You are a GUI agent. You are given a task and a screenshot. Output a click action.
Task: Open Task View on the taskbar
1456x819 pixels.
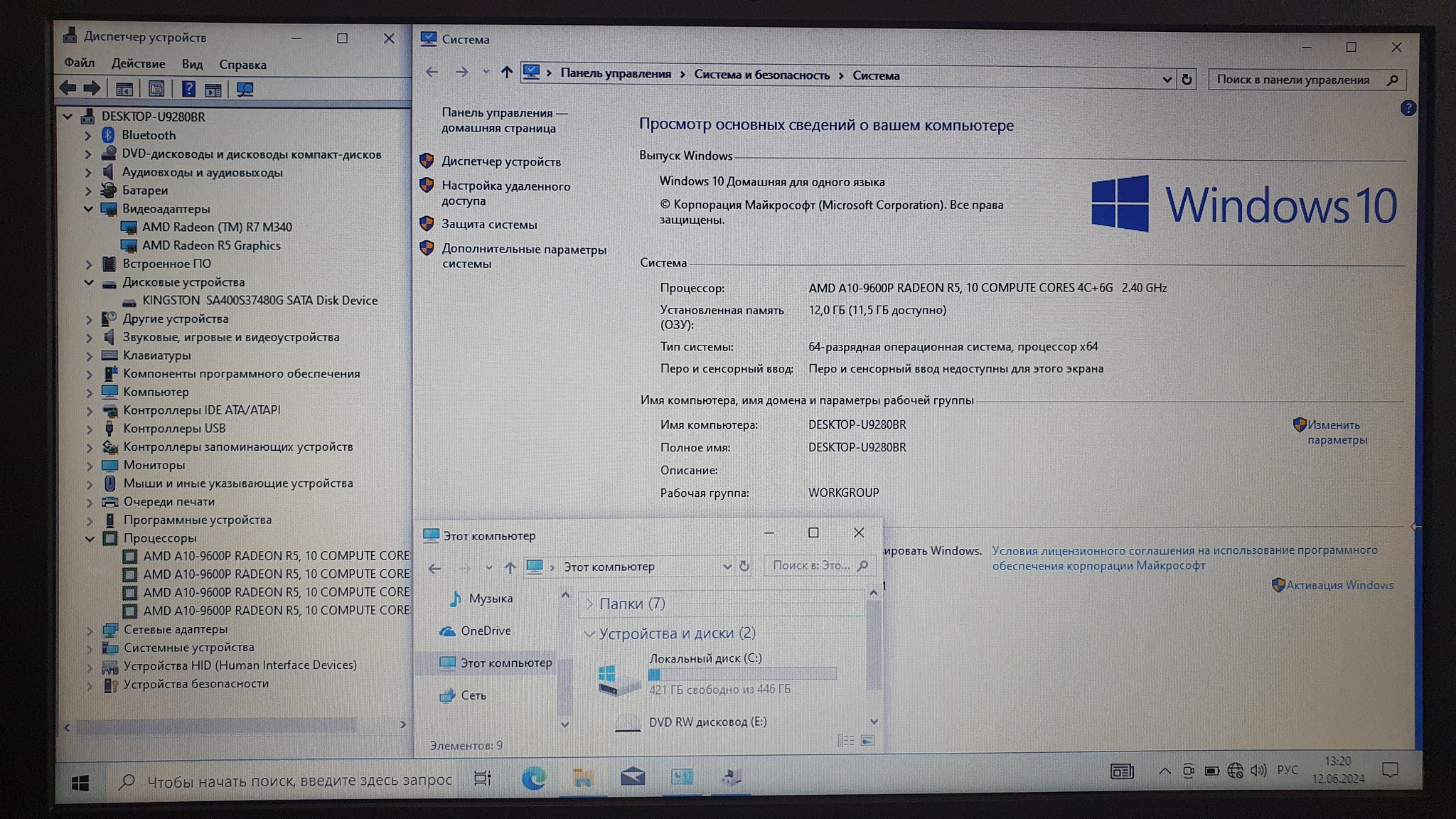[x=483, y=778]
